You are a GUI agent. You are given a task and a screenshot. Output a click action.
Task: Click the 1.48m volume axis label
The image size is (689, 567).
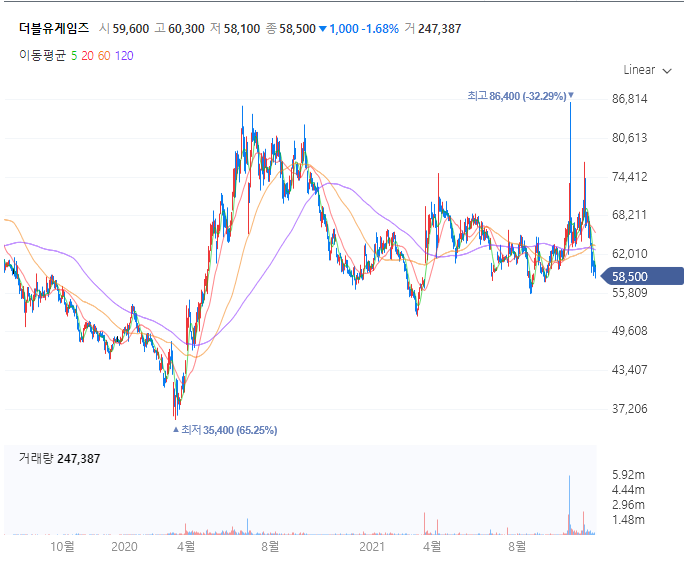click(x=628, y=520)
